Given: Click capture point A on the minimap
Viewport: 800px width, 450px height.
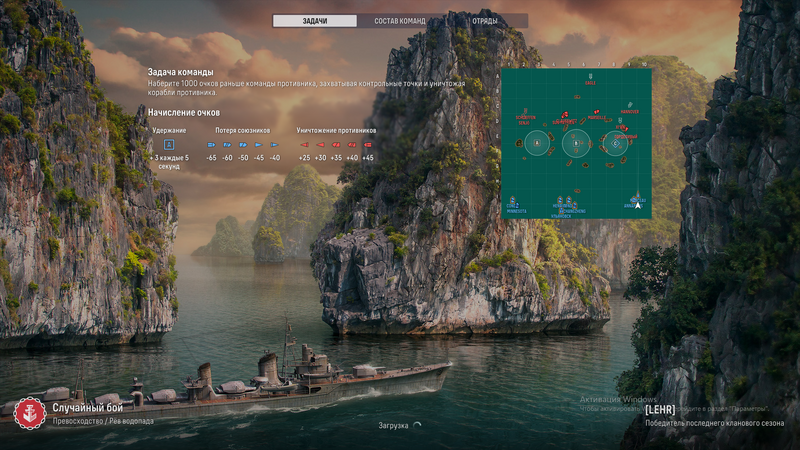Looking at the screenshot, I should [x=537, y=143].
